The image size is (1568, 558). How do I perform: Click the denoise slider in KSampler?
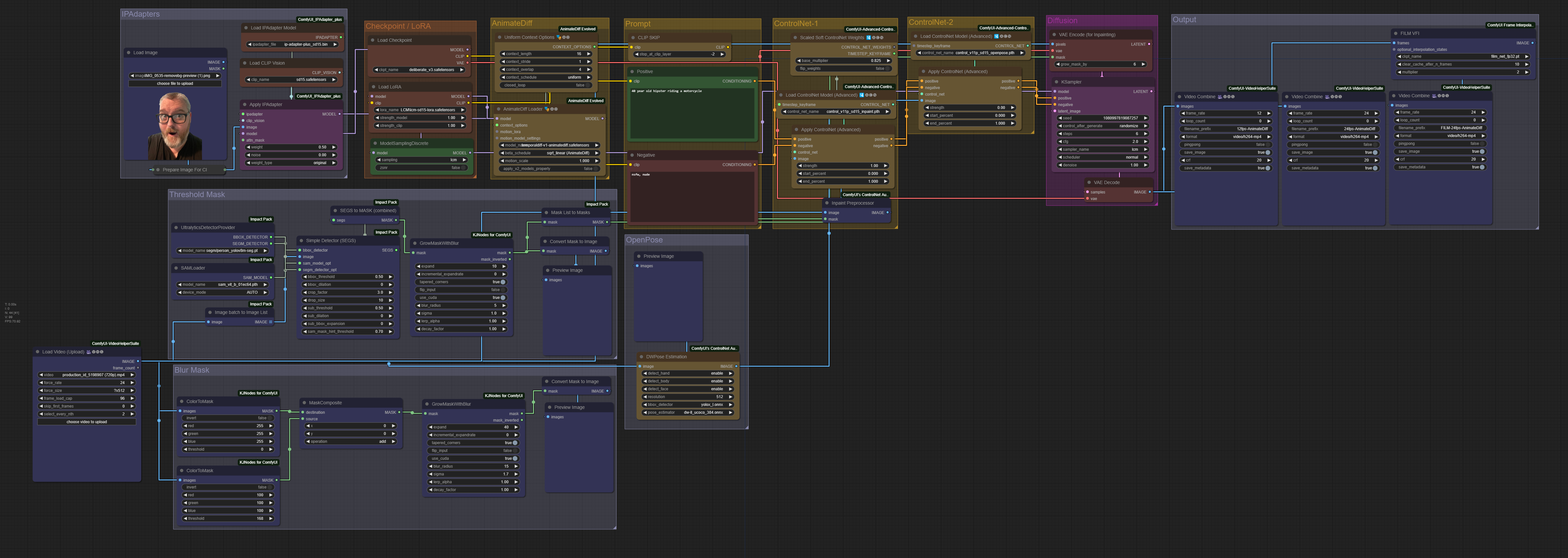click(x=1102, y=165)
